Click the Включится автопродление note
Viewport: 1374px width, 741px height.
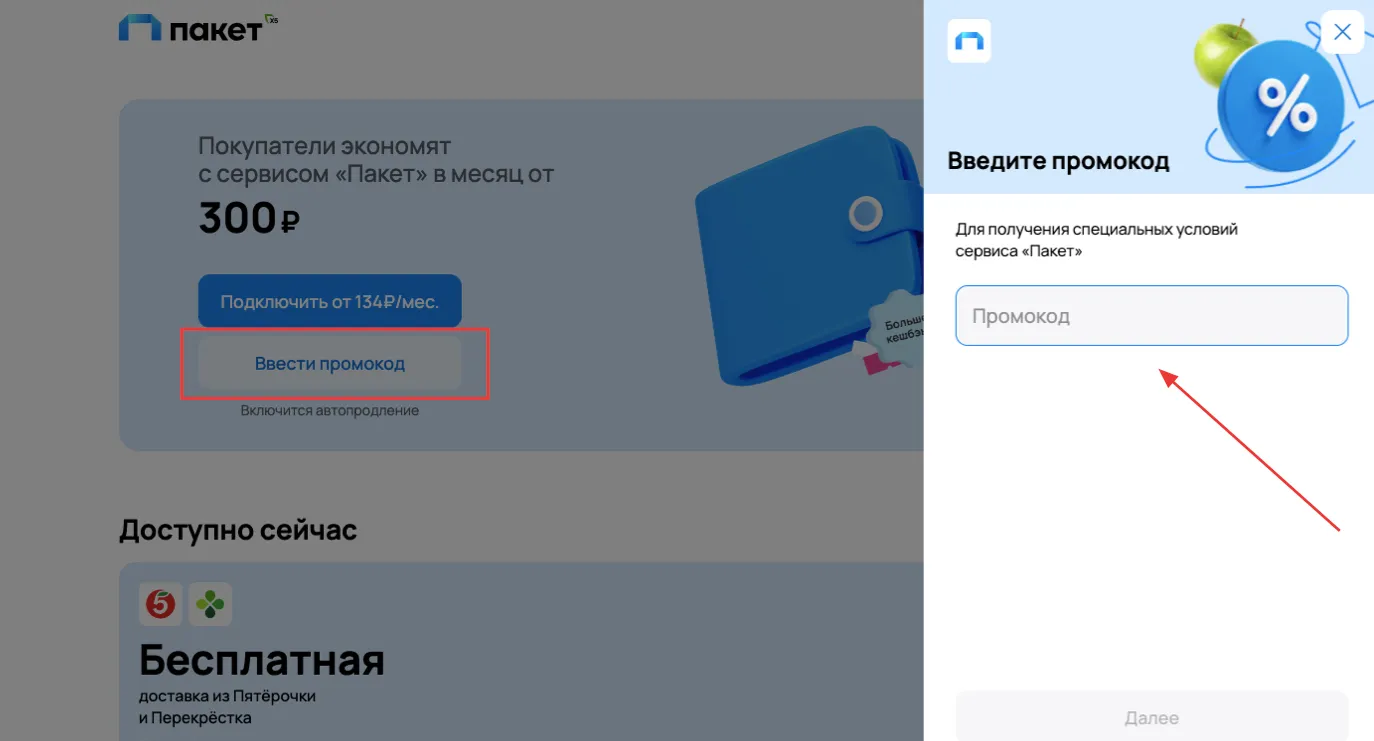(329, 410)
